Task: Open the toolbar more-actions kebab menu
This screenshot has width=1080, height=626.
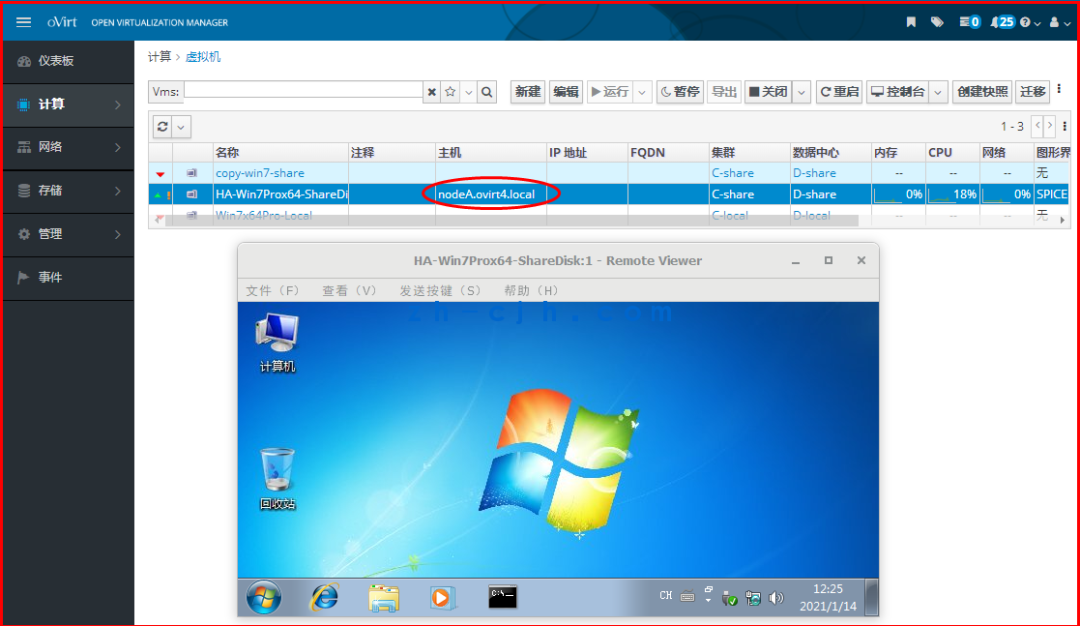Action: coord(1059,89)
